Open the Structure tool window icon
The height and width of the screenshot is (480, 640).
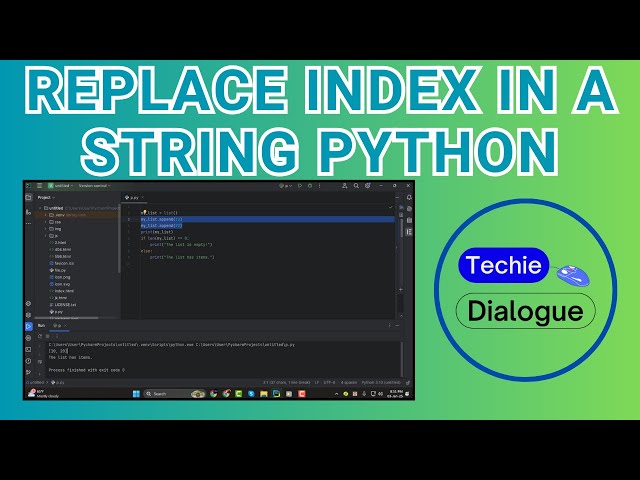coord(29,212)
